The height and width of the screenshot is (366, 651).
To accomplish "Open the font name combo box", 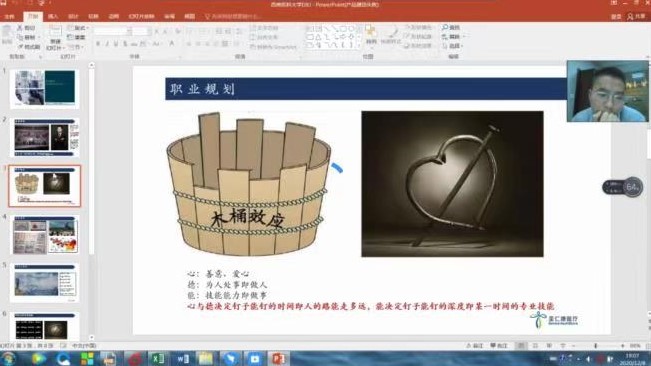I will [110, 32].
